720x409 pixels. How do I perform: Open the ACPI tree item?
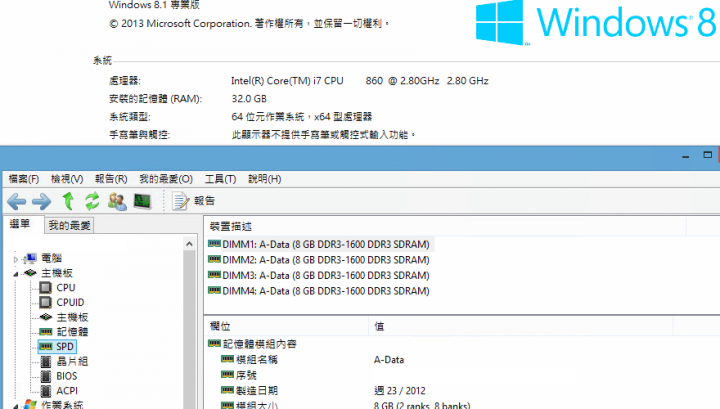[x=67, y=391]
